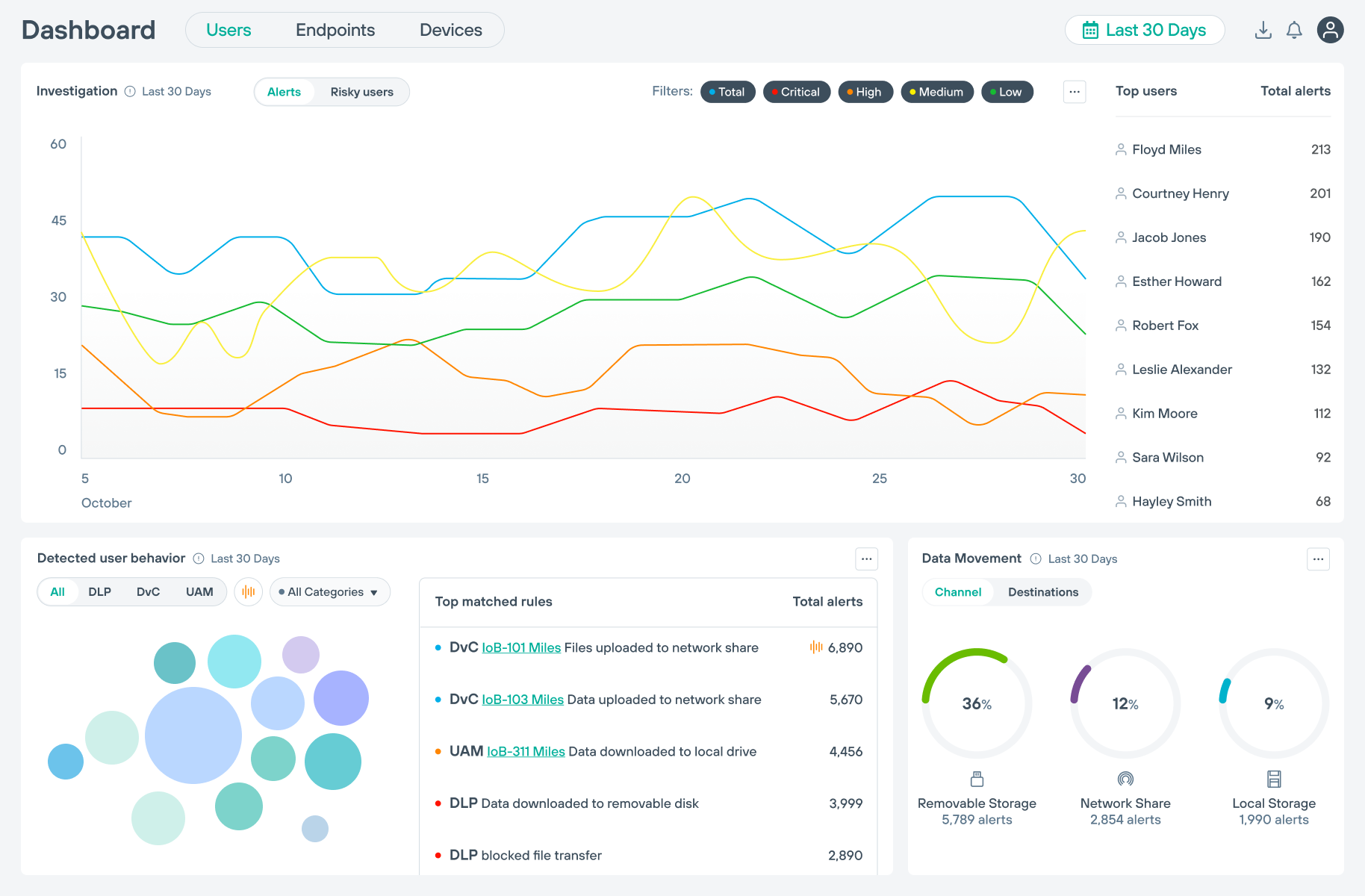The height and width of the screenshot is (896, 1365).
Task: Switch the Investigation view to Risky users
Action: coord(361,92)
